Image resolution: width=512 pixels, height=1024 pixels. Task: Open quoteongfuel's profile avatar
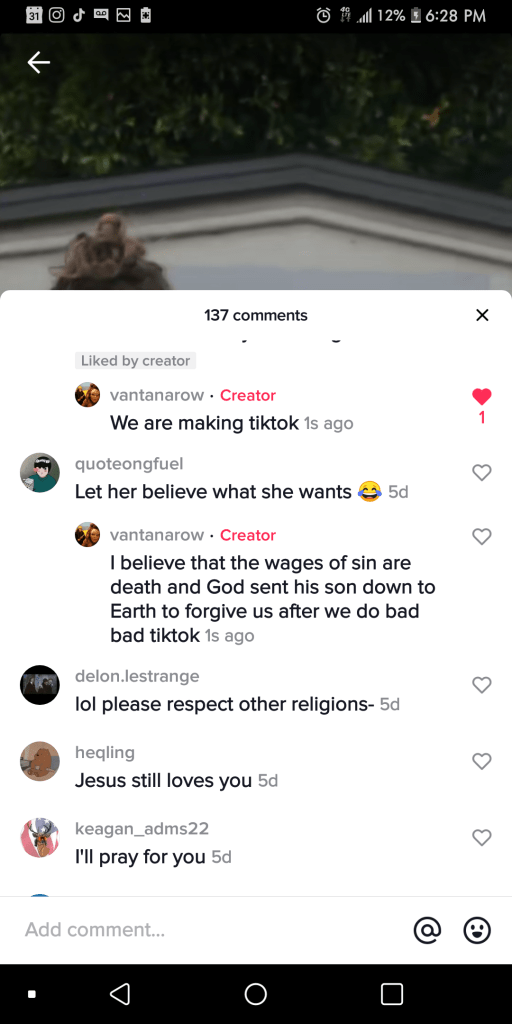[x=40, y=473]
